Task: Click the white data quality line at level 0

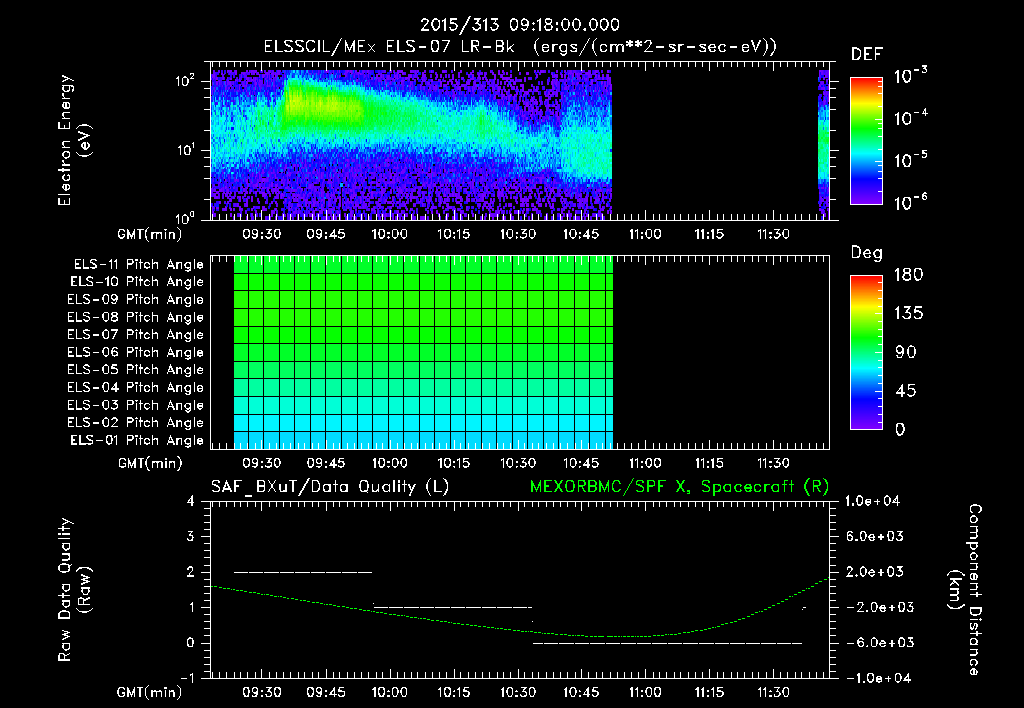Action: point(667,643)
